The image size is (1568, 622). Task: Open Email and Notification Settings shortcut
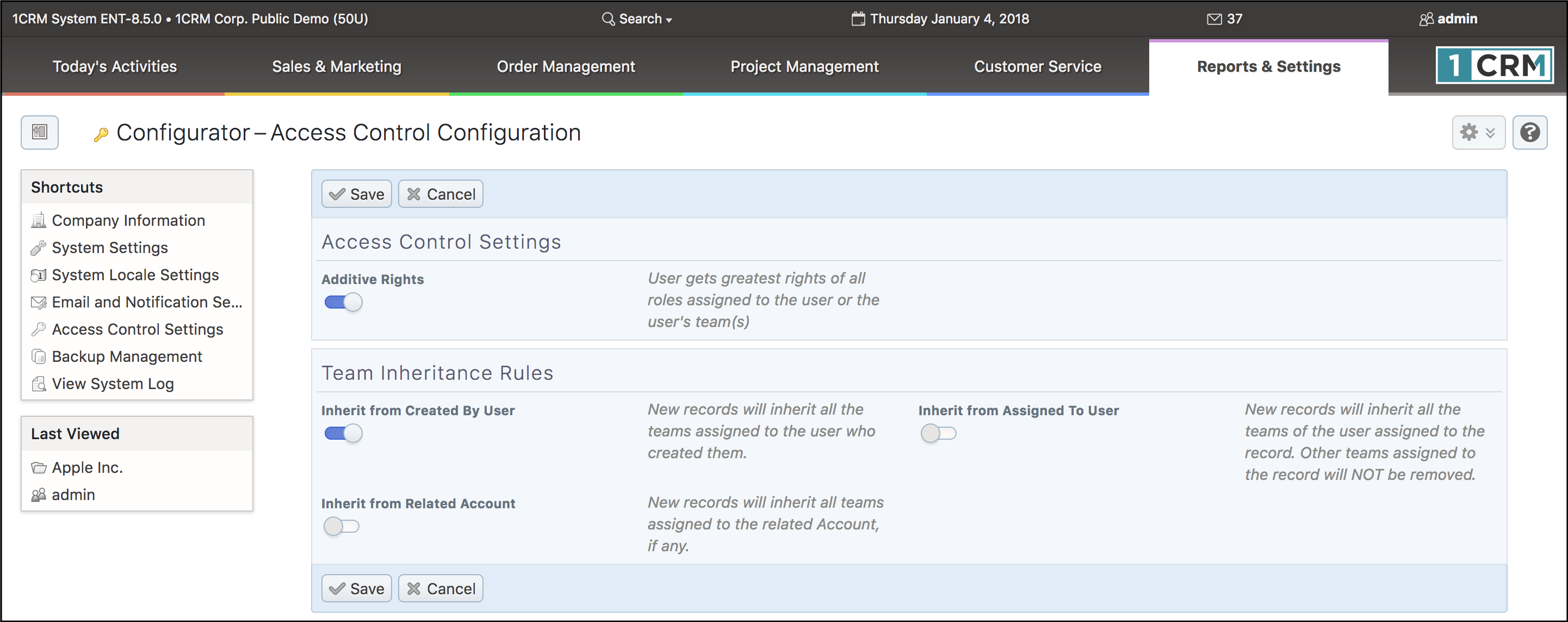coord(137,302)
